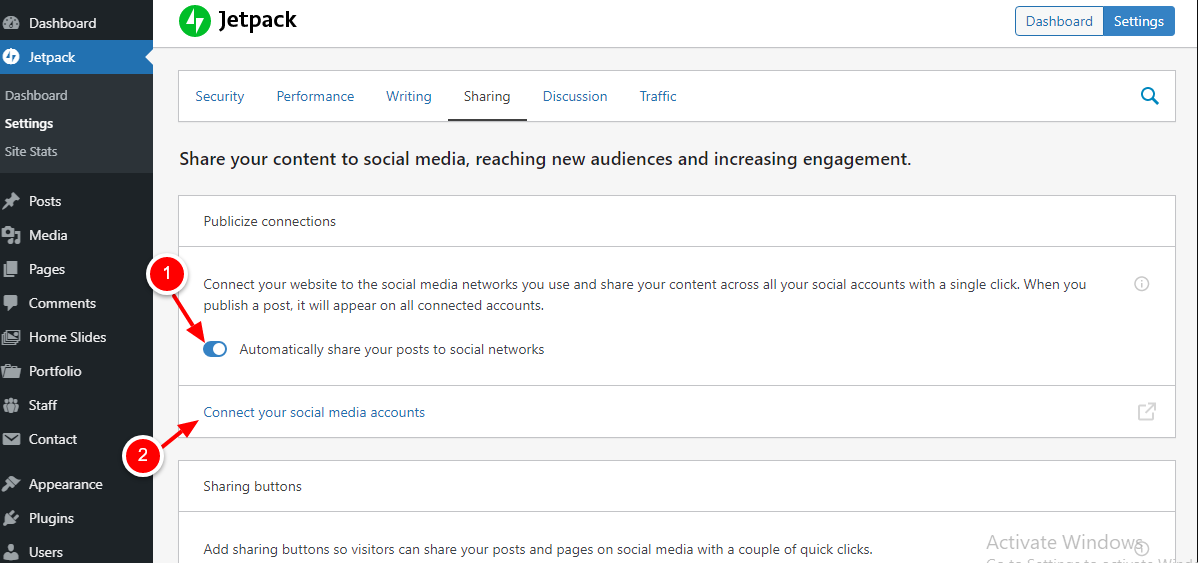This screenshot has height=563, width=1198.
Task: Click Connect your social media accounts link
Action: tap(314, 412)
